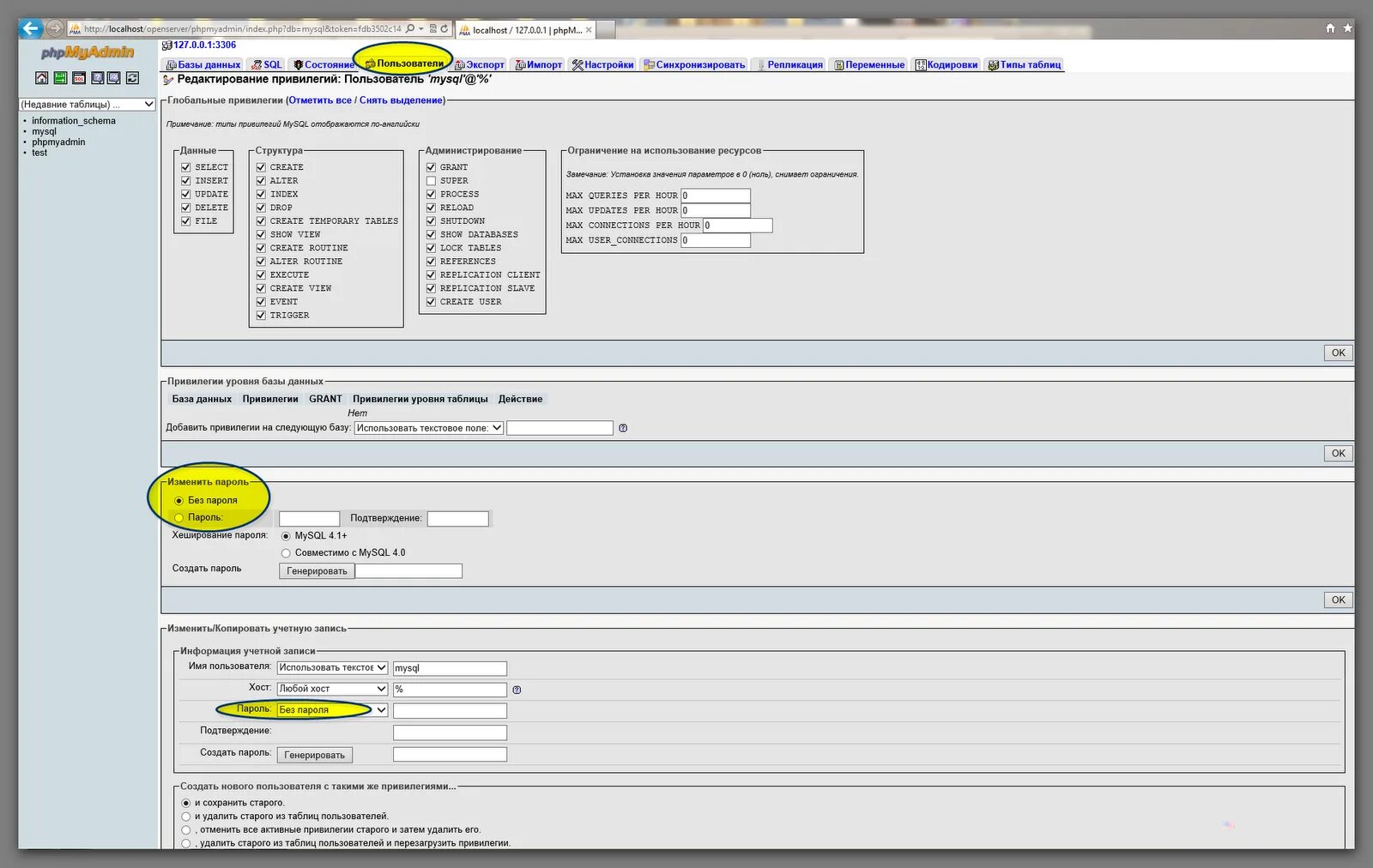Open the information_schema database in sidebar

tap(74, 121)
